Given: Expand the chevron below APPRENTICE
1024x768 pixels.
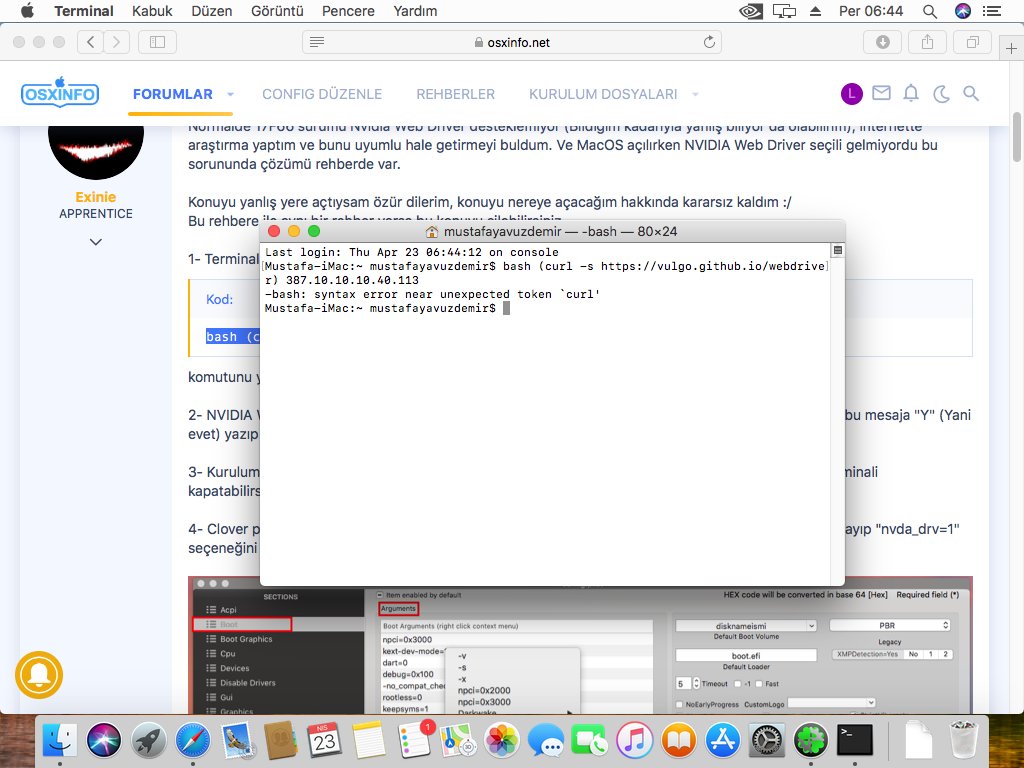Looking at the screenshot, I should point(96,242).
